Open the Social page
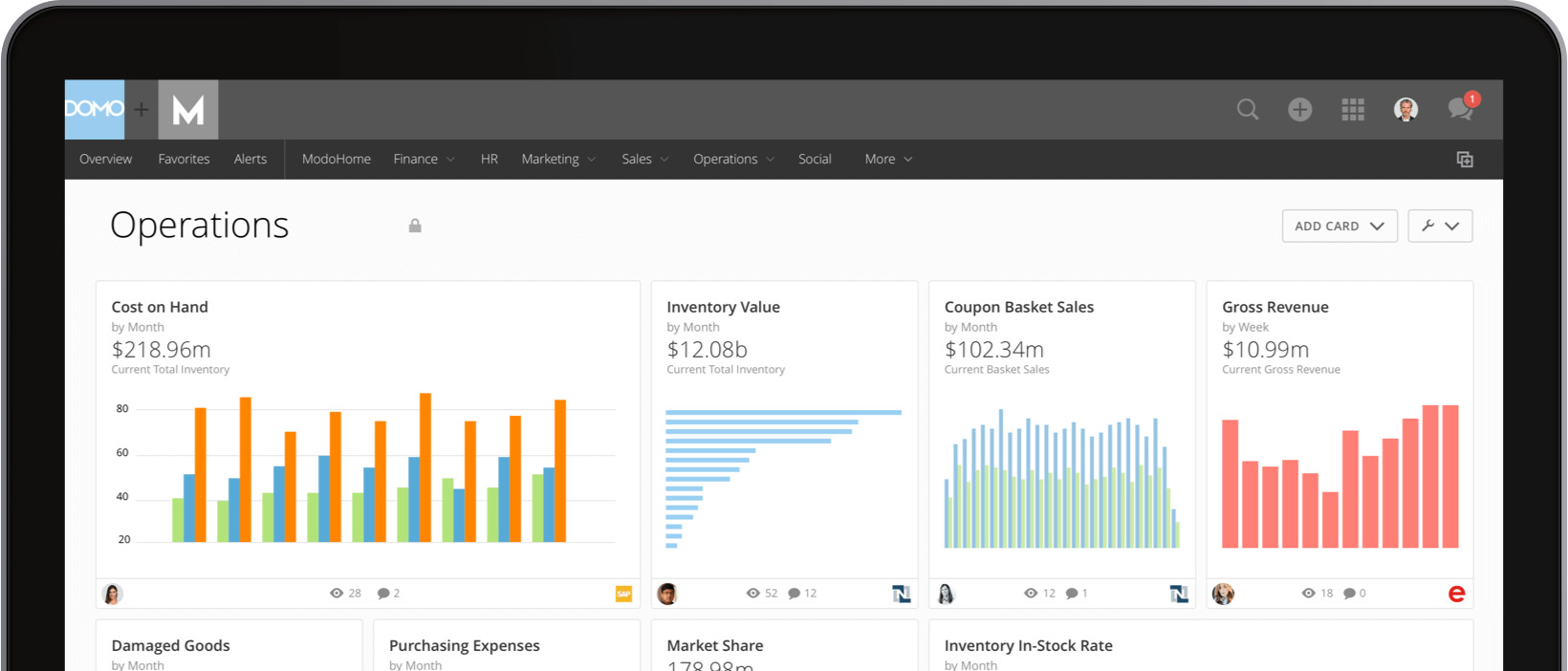Viewport: 1568px width, 671px height. click(x=815, y=160)
